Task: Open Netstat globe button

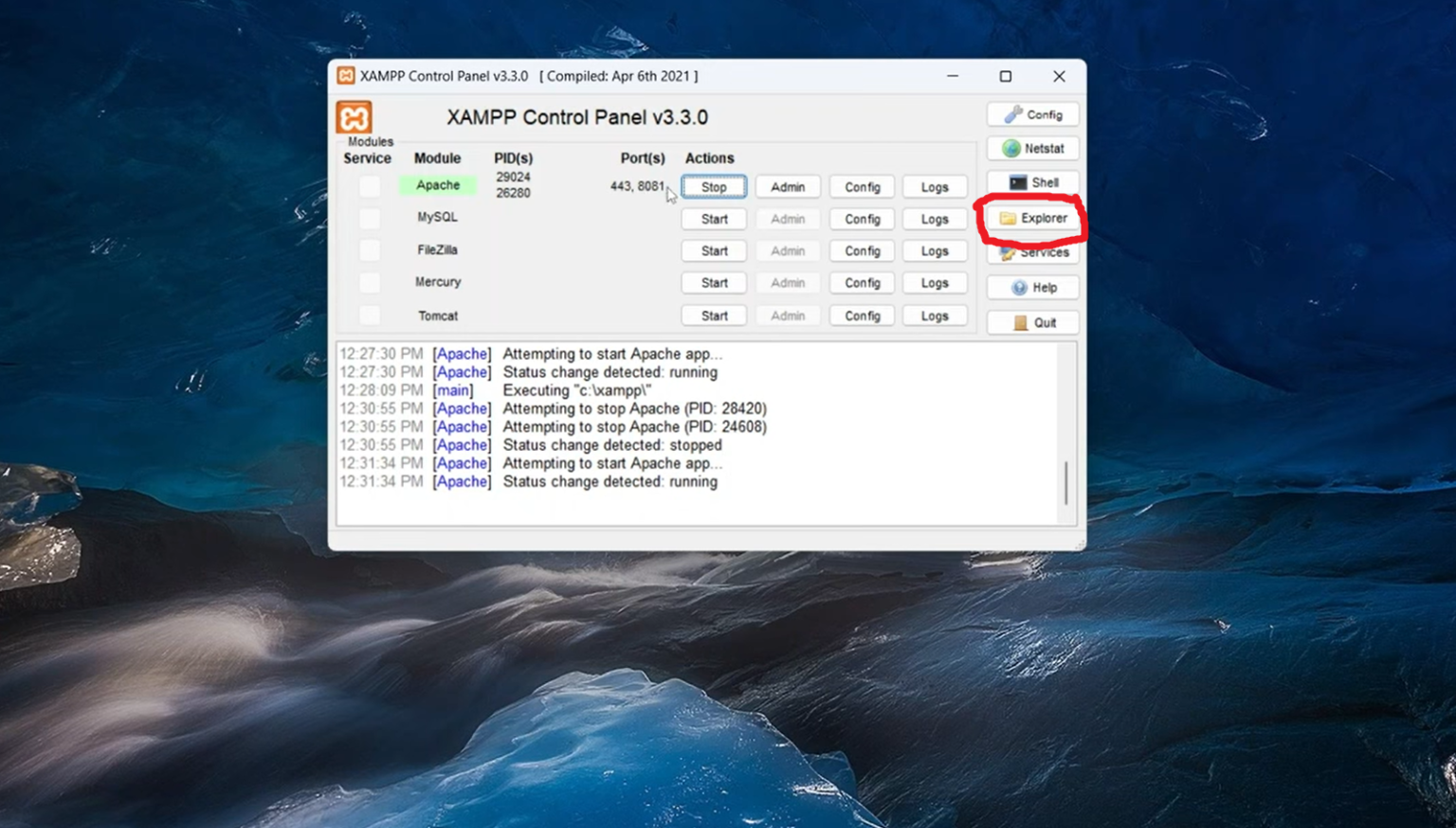Action: click(1033, 149)
